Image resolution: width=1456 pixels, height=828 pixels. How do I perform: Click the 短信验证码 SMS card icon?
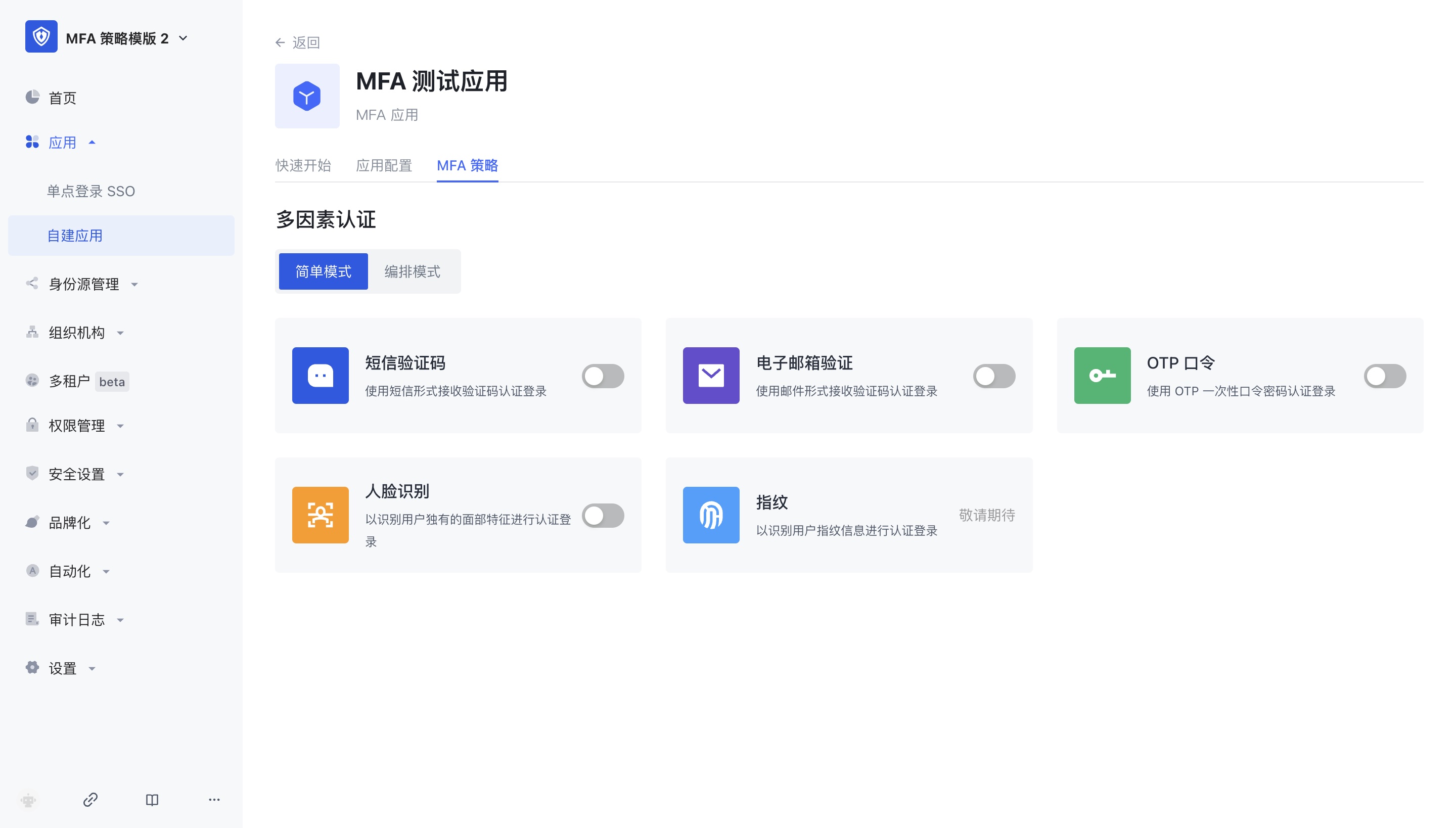pyautogui.click(x=320, y=375)
